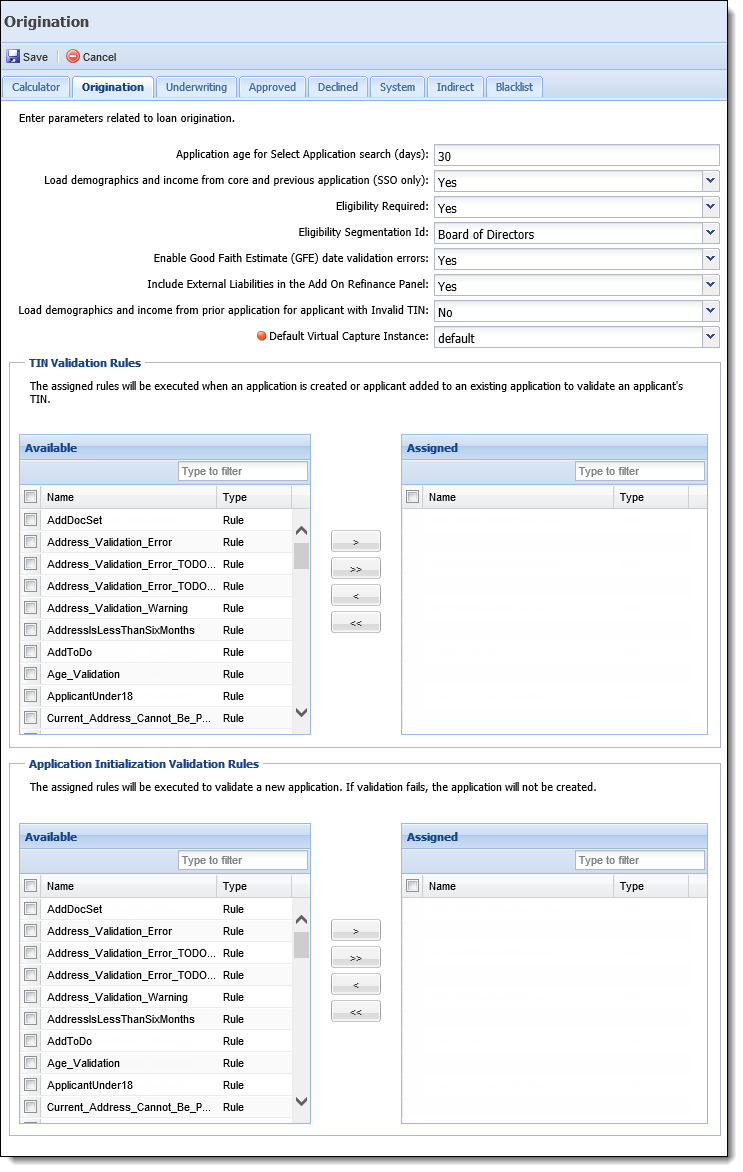Sort by Name column in TIN Available list
Screen dimensions: 743x1172
[128, 497]
